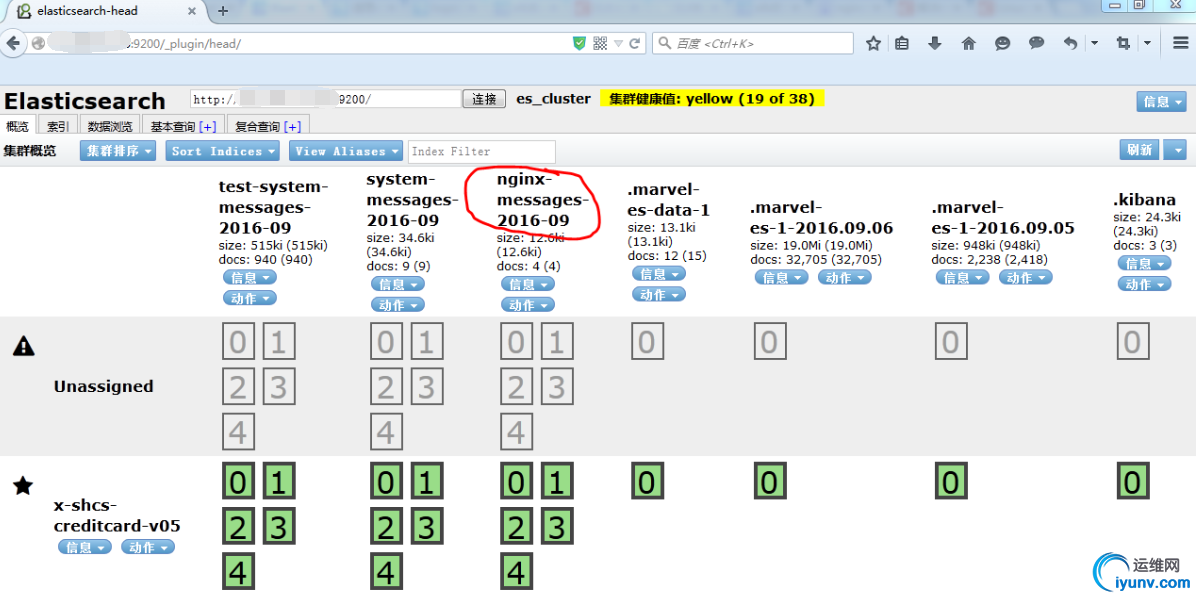Expand the address bar history dropdown triangle
This screenshot has width=1196, height=599.
coord(619,43)
